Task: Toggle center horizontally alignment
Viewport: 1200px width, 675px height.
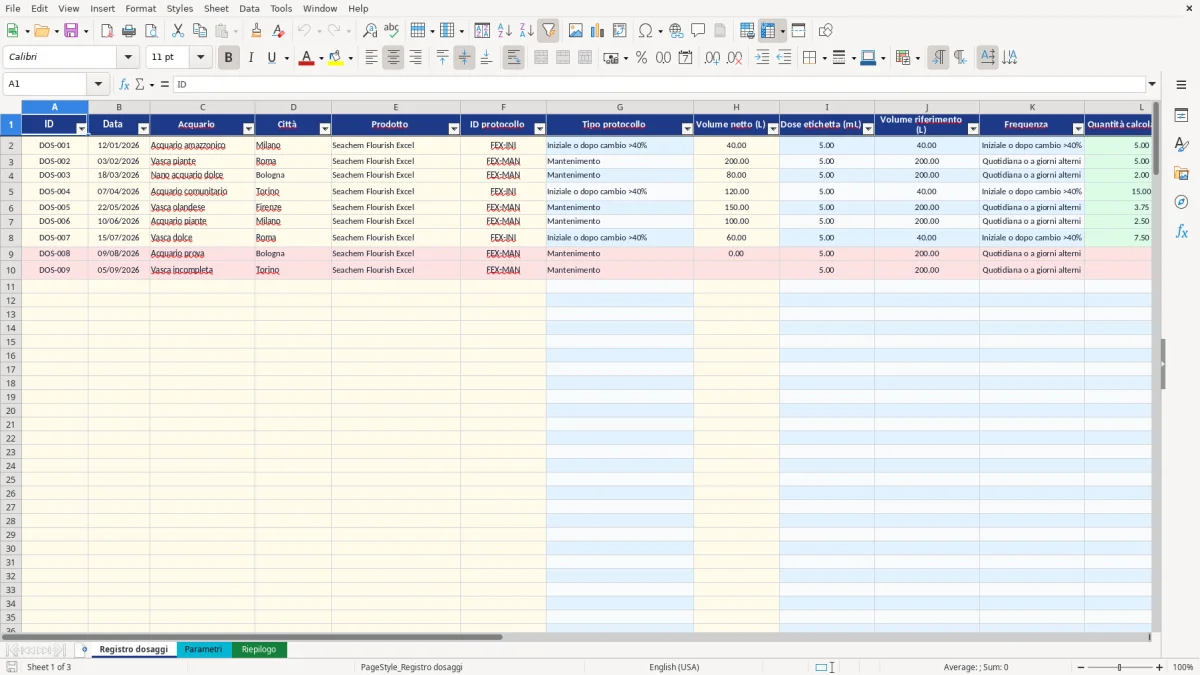Action: point(393,58)
